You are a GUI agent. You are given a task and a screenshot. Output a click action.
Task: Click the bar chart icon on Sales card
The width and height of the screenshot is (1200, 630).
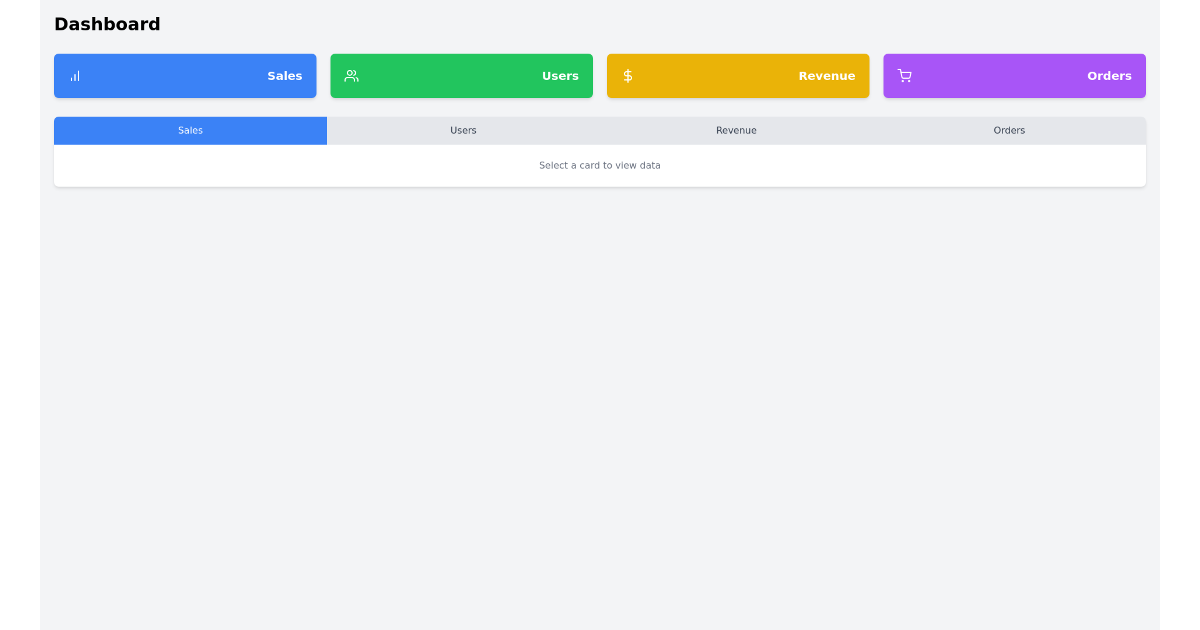pyautogui.click(x=74, y=75)
